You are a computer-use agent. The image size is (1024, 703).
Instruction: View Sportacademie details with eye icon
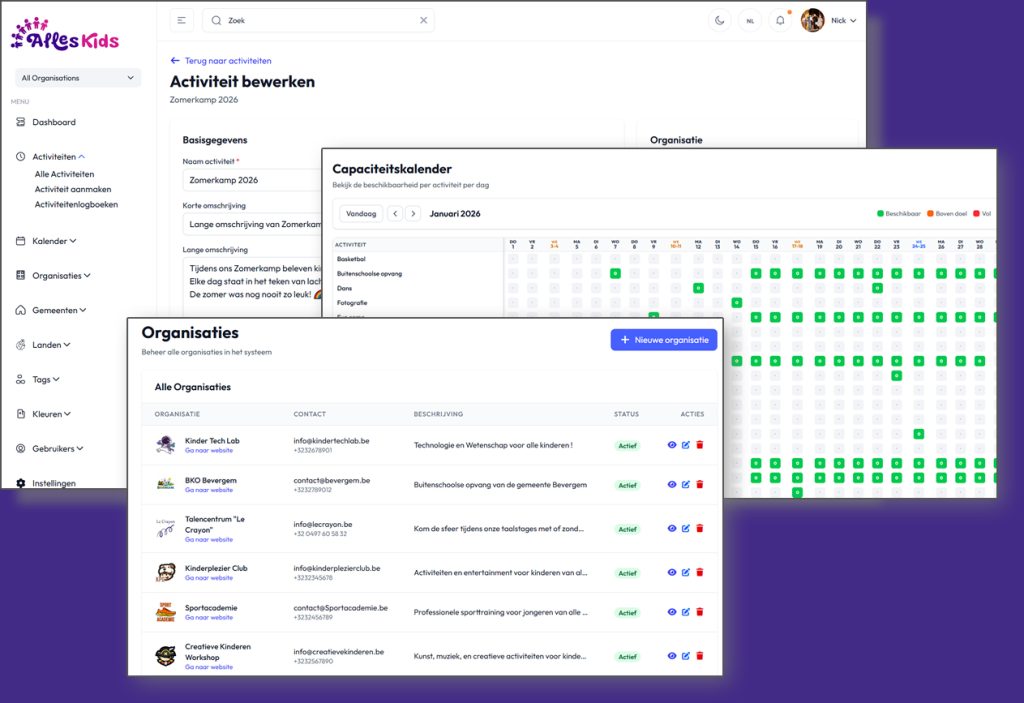[672, 612]
